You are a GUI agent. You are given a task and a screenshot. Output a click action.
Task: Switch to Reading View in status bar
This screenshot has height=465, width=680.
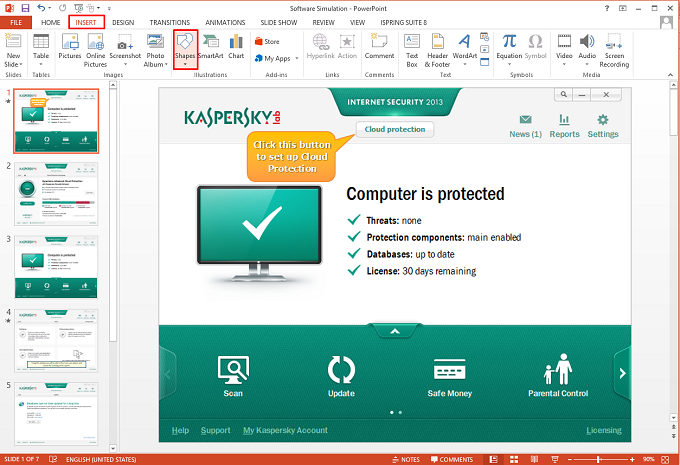point(534,459)
